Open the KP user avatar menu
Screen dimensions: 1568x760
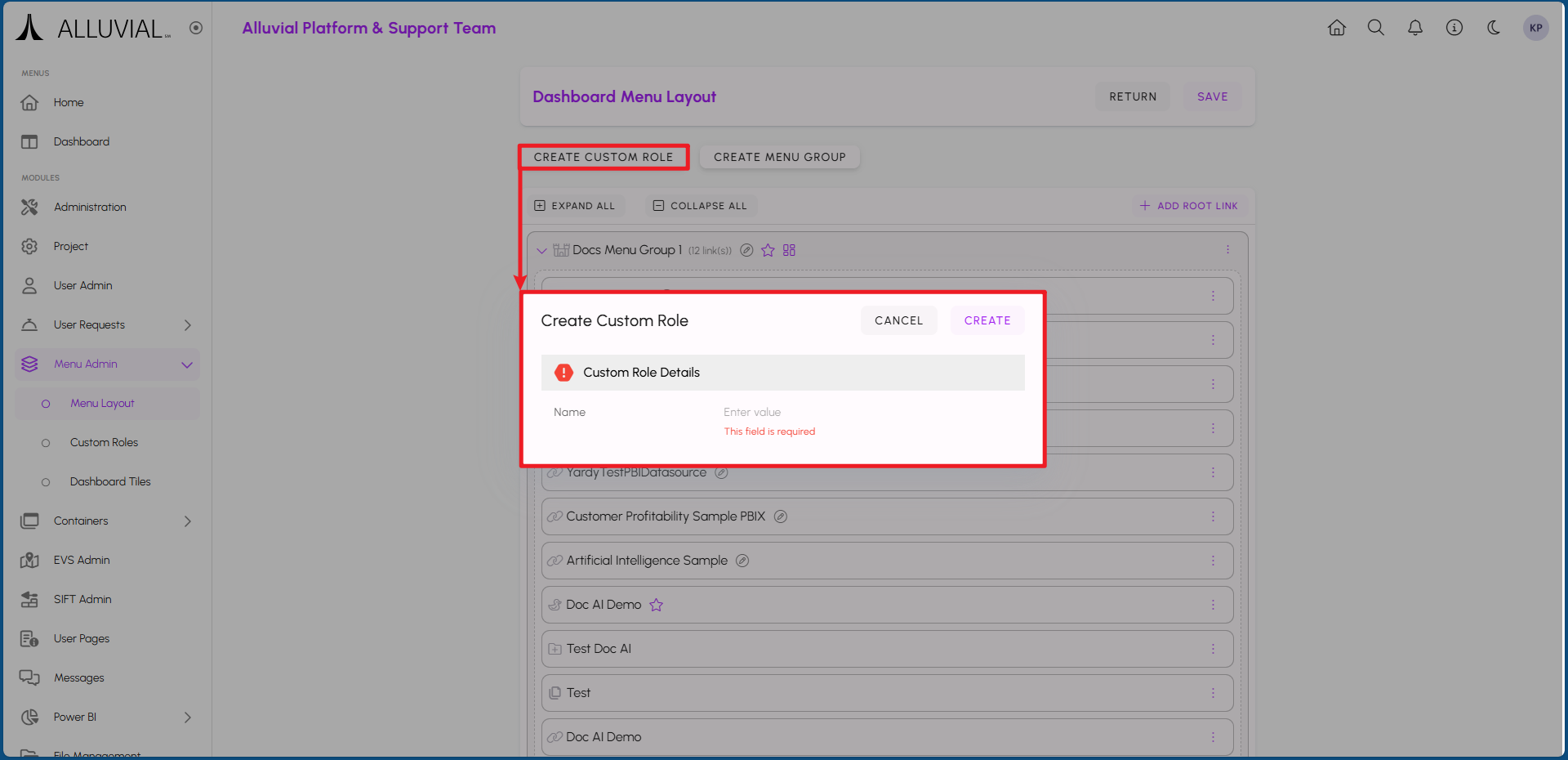(1535, 28)
